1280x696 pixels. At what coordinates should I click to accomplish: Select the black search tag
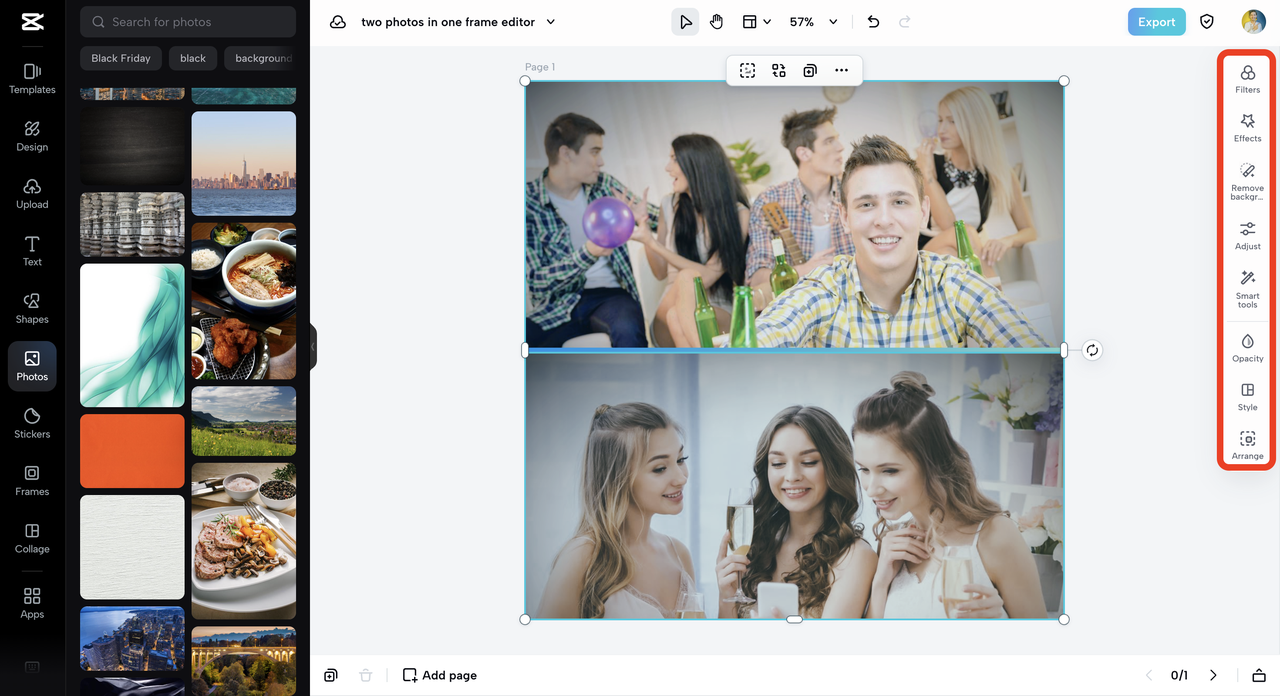[x=193, y=58]
